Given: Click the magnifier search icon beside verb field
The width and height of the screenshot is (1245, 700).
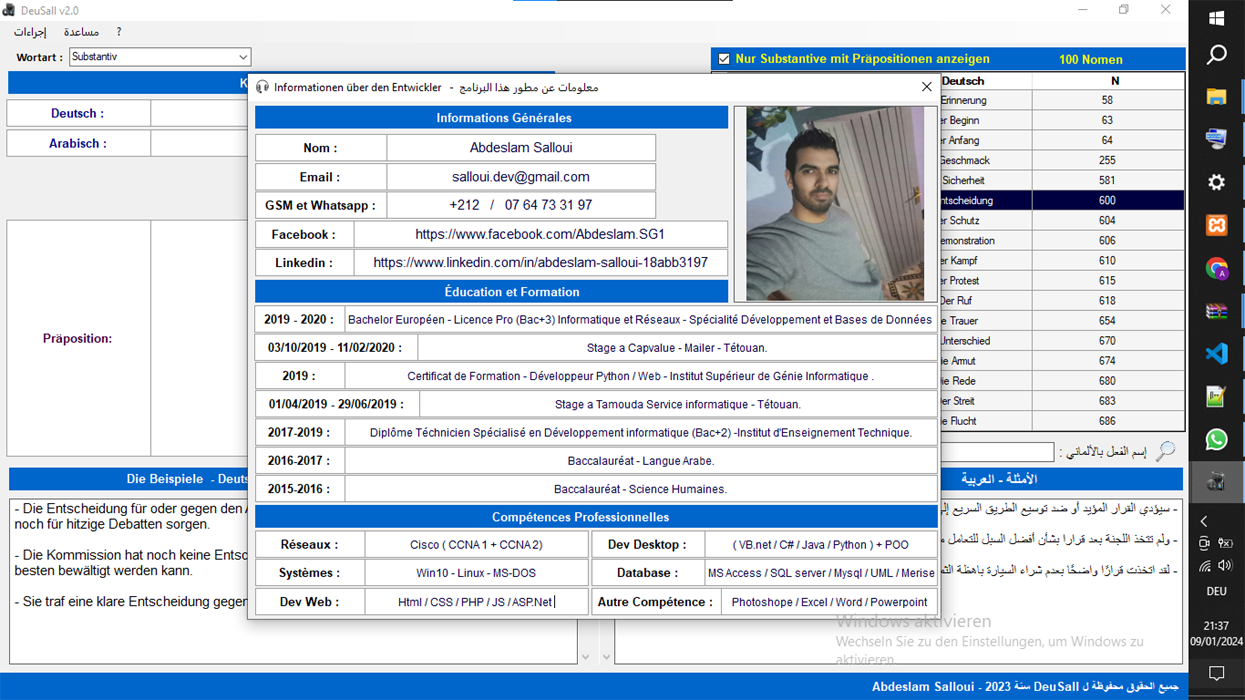Looking at the screenshot, I should coord(1165,452).
